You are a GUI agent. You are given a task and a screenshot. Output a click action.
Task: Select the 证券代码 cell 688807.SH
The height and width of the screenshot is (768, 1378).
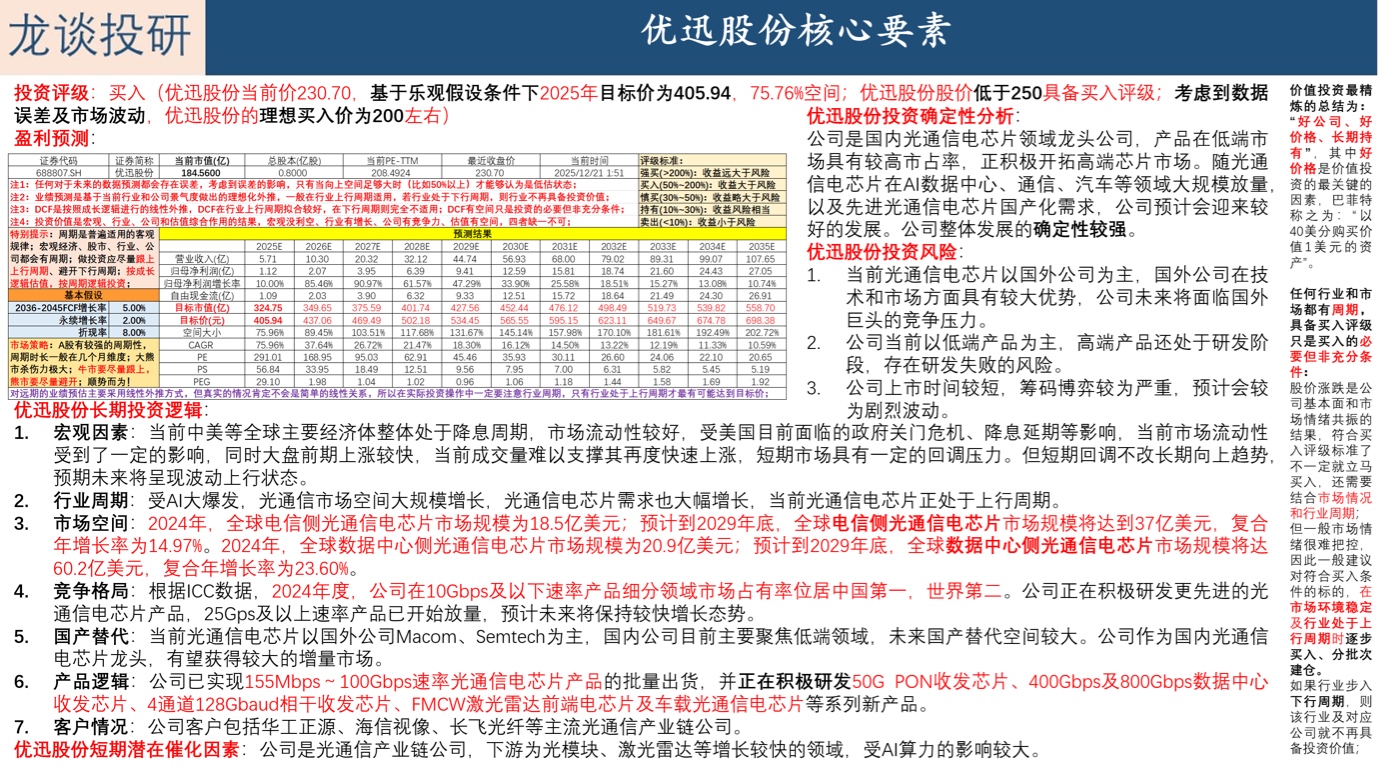[x=58, y=173]
